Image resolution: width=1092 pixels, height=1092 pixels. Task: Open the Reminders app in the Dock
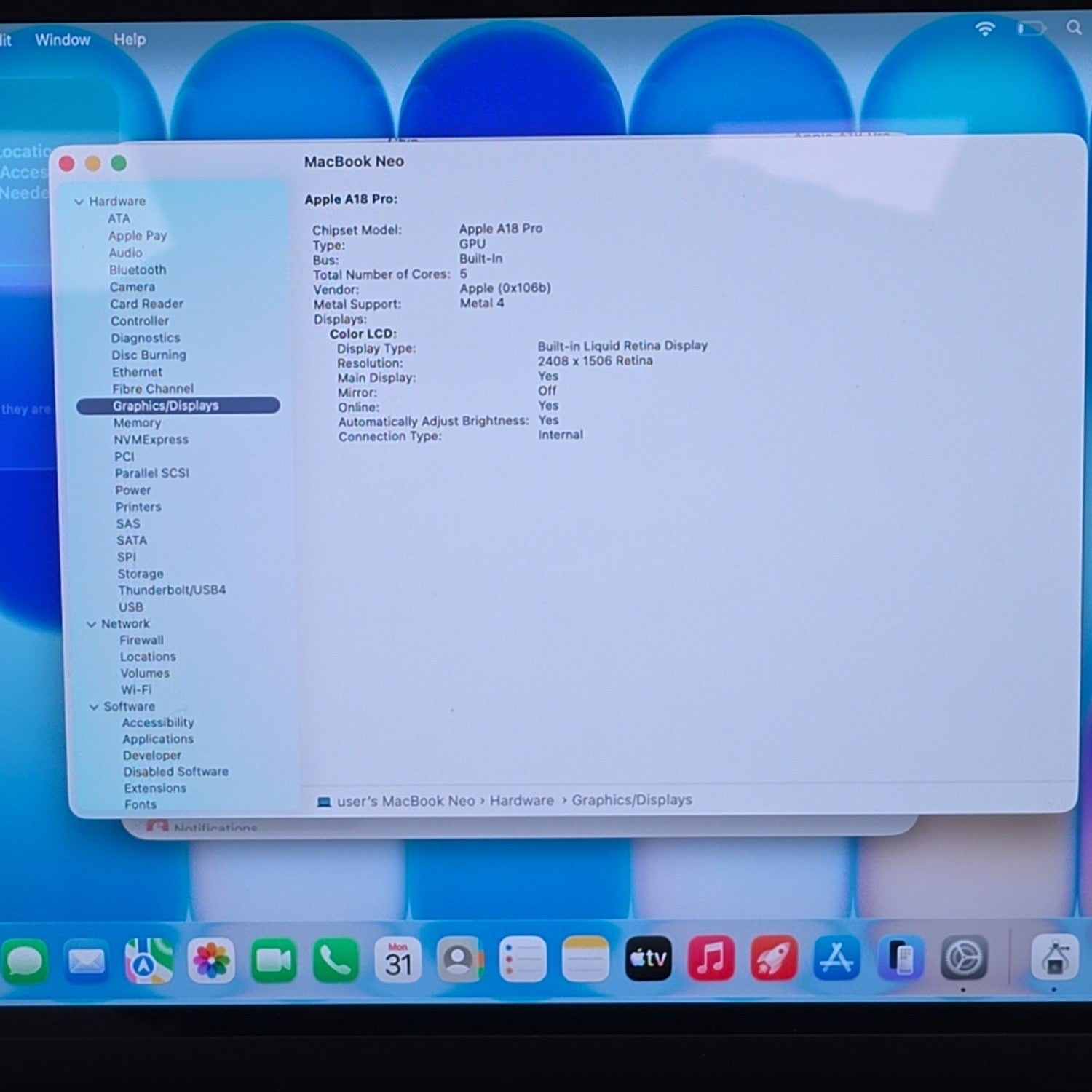click(523, 960)
